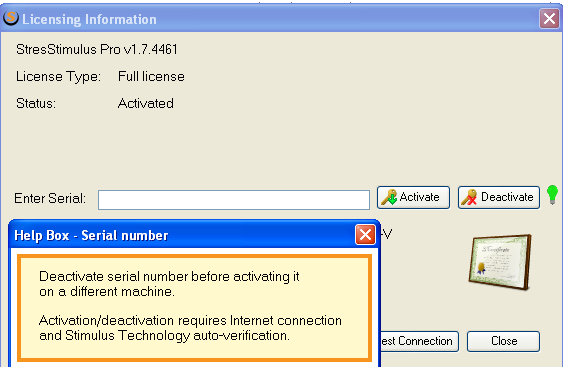The height and width of the screenshot is (367, 563).
Task: Click the green-arrow key icon on Activate
Action: coord(389,197)
